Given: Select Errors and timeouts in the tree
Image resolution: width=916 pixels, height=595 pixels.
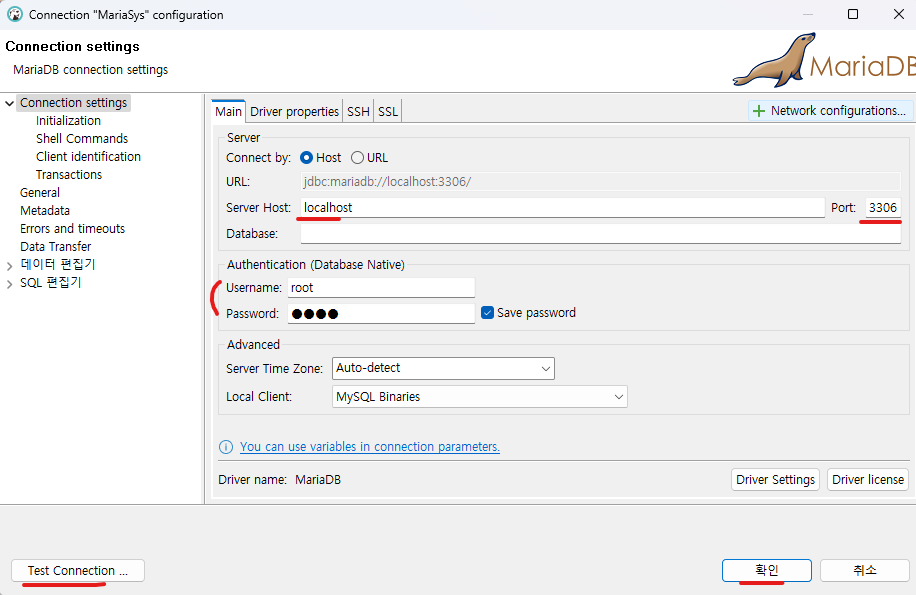Looking at the screenshot, I should (72, 229).
